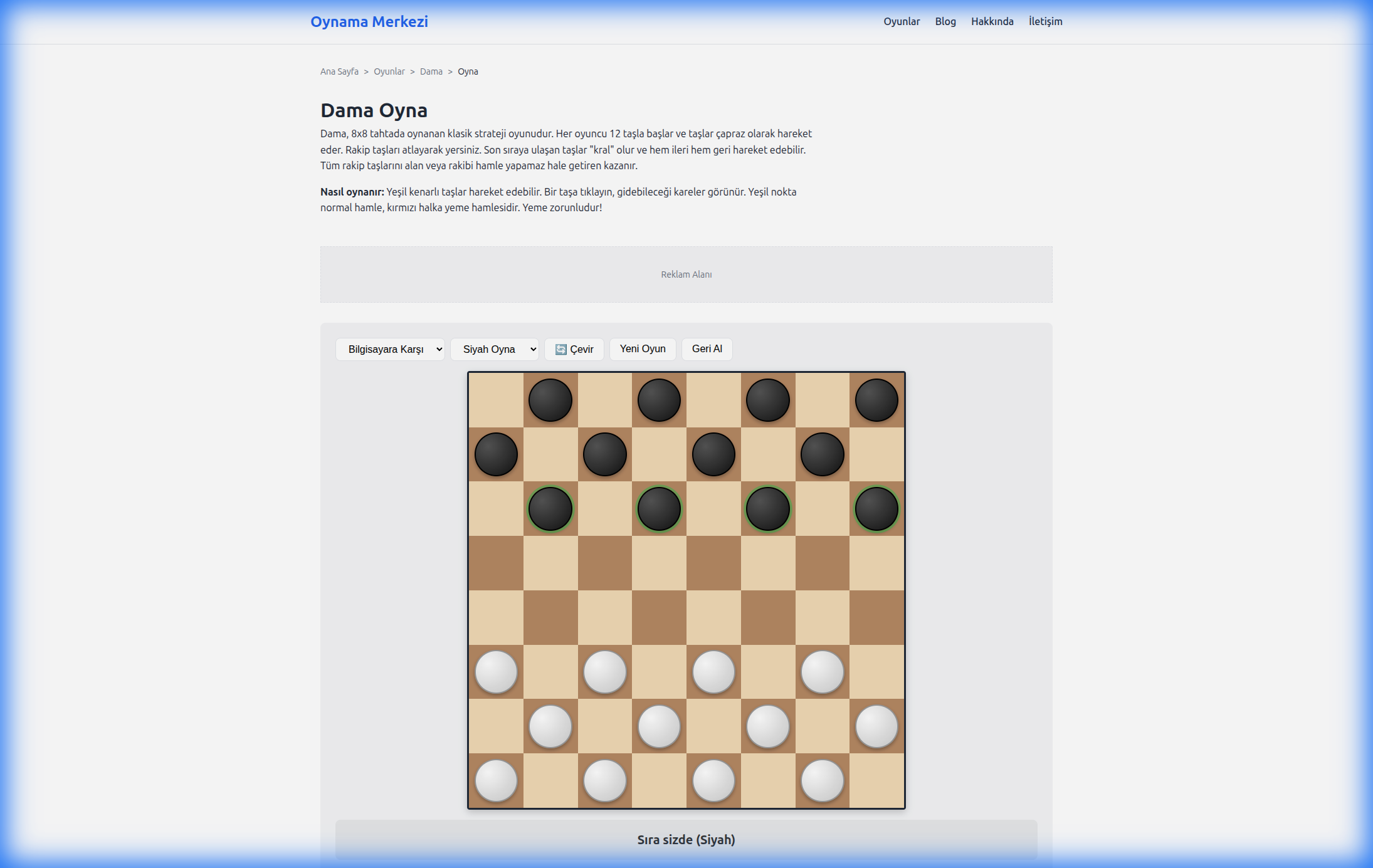The image size is (1373, 868).
Task: Select leftmost green-outlined black piece
Action: (550, 509)
